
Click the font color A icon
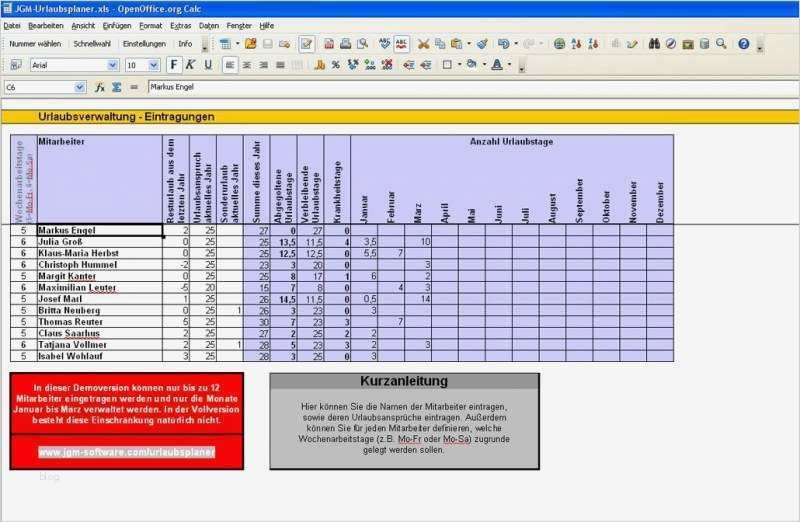[496, 65]
